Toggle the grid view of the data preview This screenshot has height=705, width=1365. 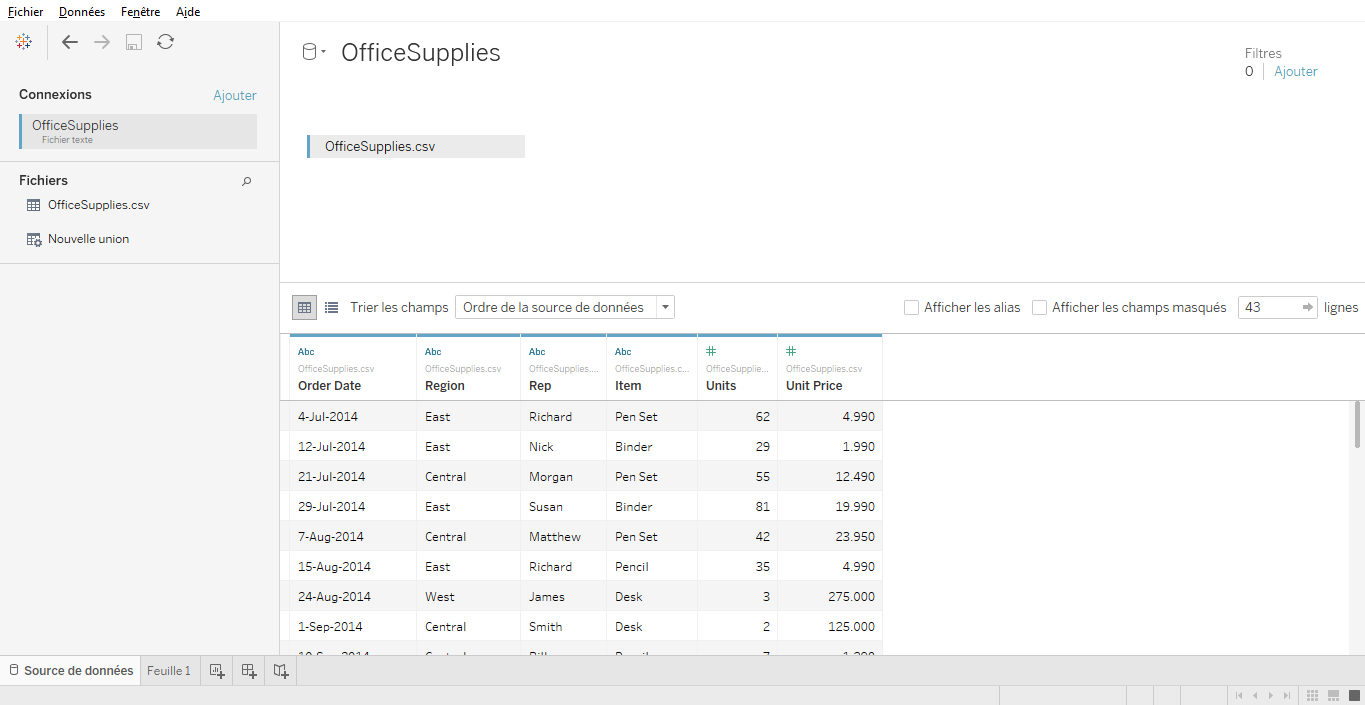pyautogui.click(x=304, y=307)
